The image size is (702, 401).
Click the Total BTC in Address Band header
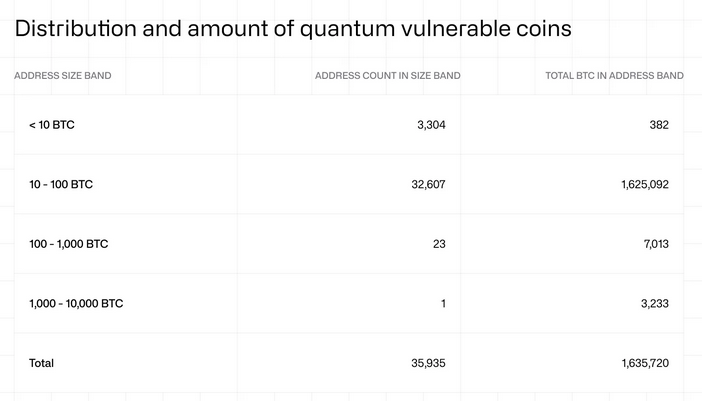614,75
